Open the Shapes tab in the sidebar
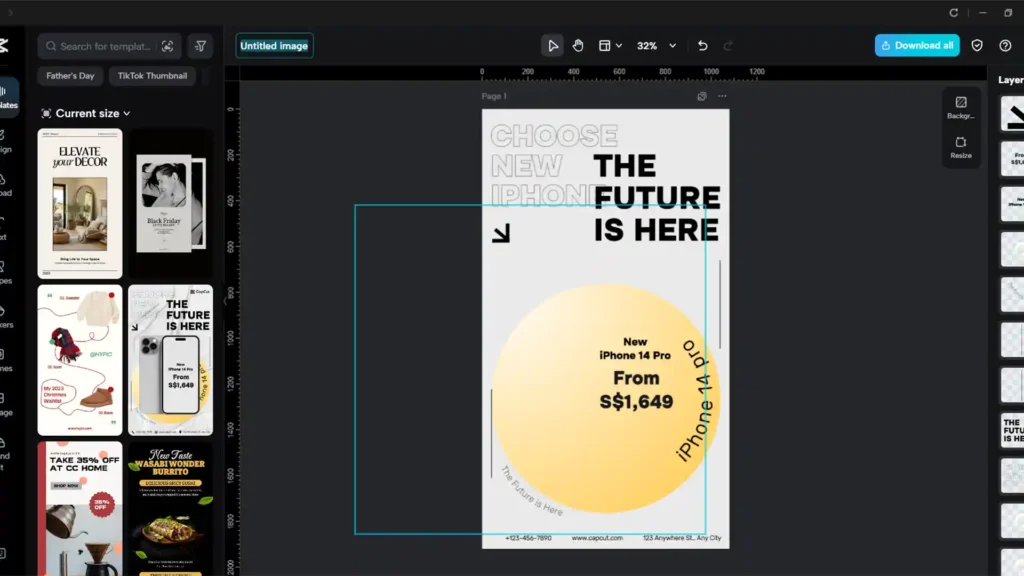 click(6, 272)
